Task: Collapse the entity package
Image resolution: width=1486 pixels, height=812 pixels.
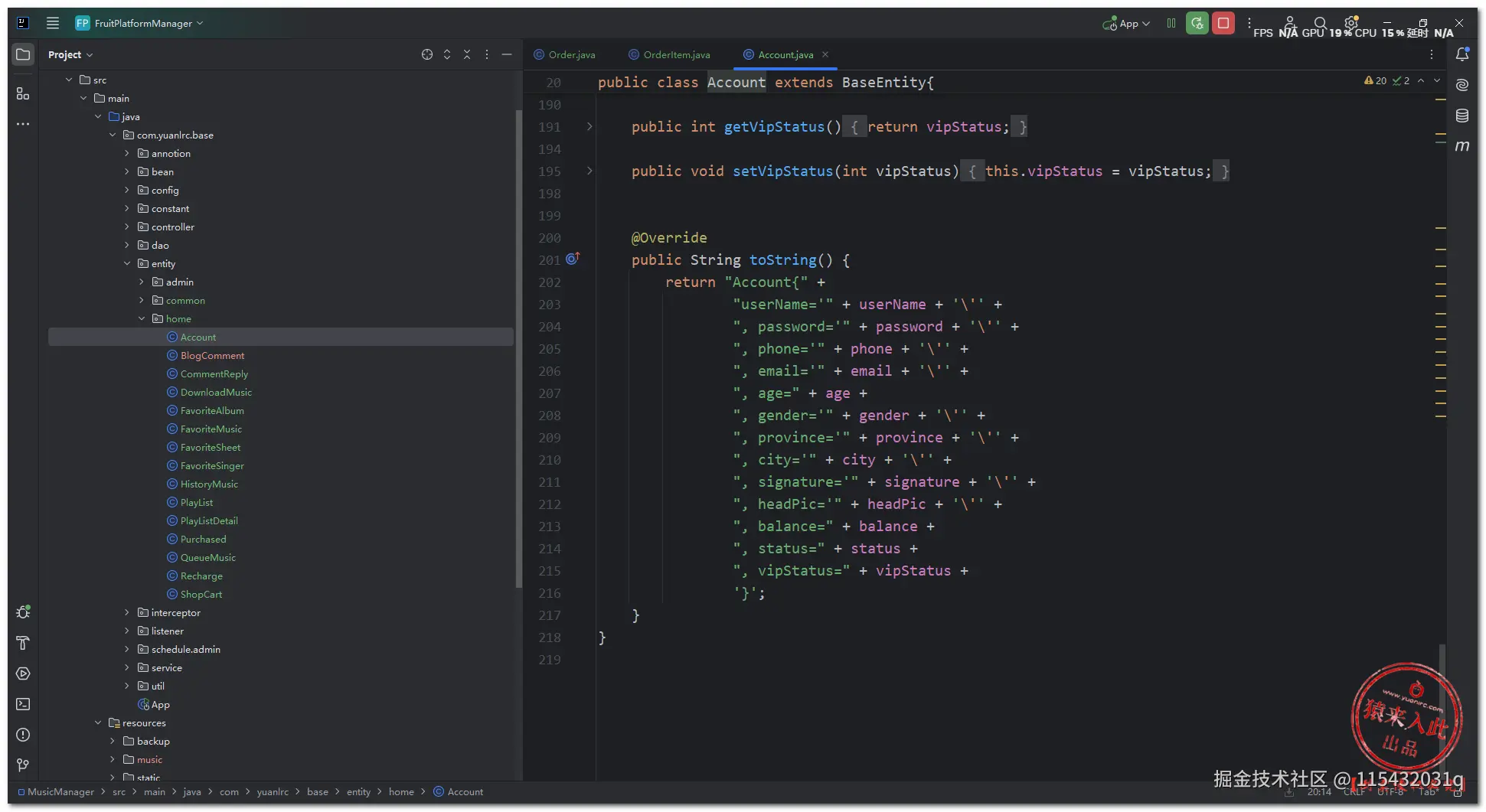Action: click(127, 263)
